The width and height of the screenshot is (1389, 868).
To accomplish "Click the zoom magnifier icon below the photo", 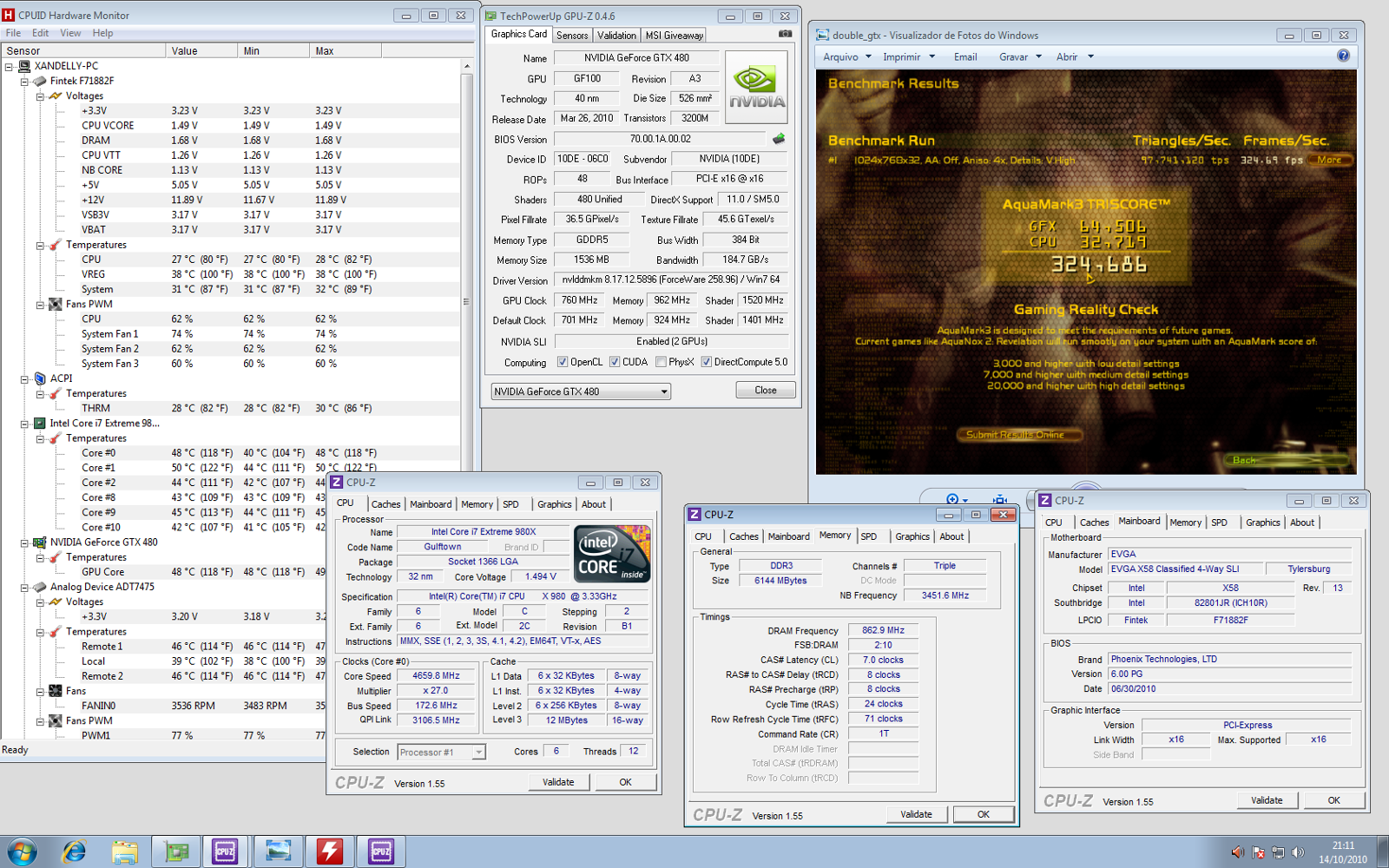I will (x=953, y=499).
